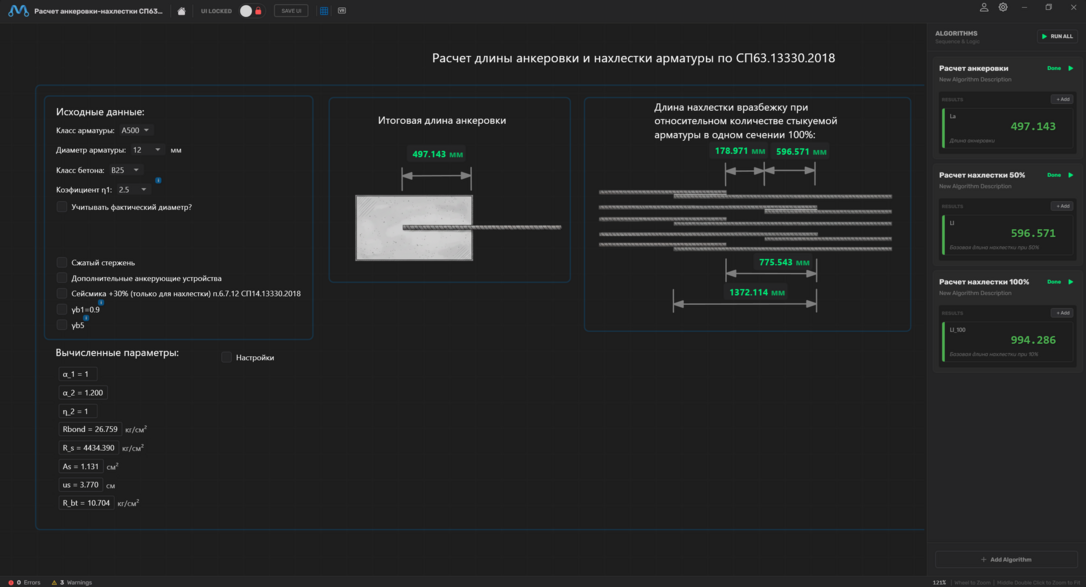Open the settings gear icon

[1003, 8]
